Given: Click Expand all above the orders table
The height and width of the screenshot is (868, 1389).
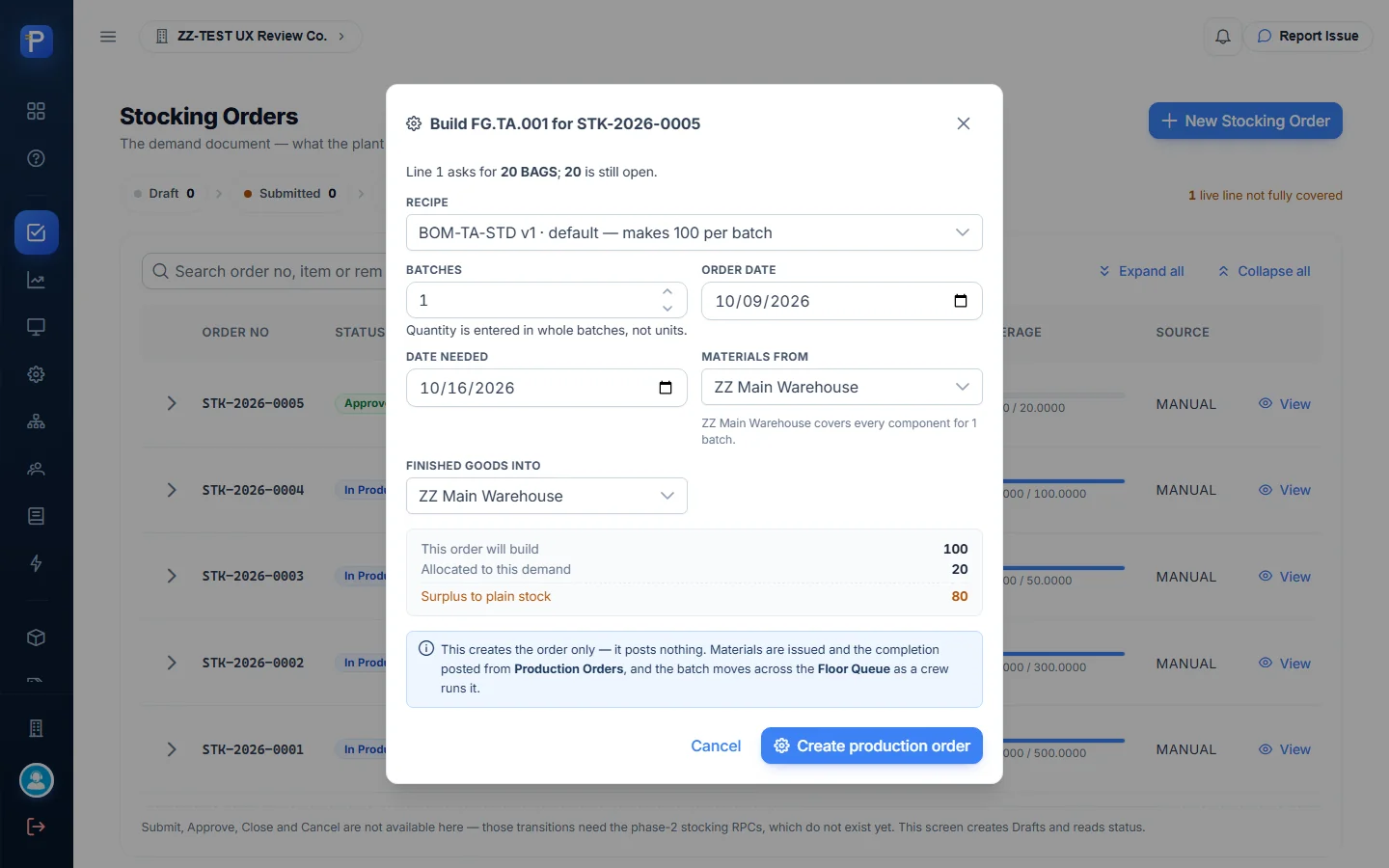Looking at the screenshot, I should pos(1141,271).
